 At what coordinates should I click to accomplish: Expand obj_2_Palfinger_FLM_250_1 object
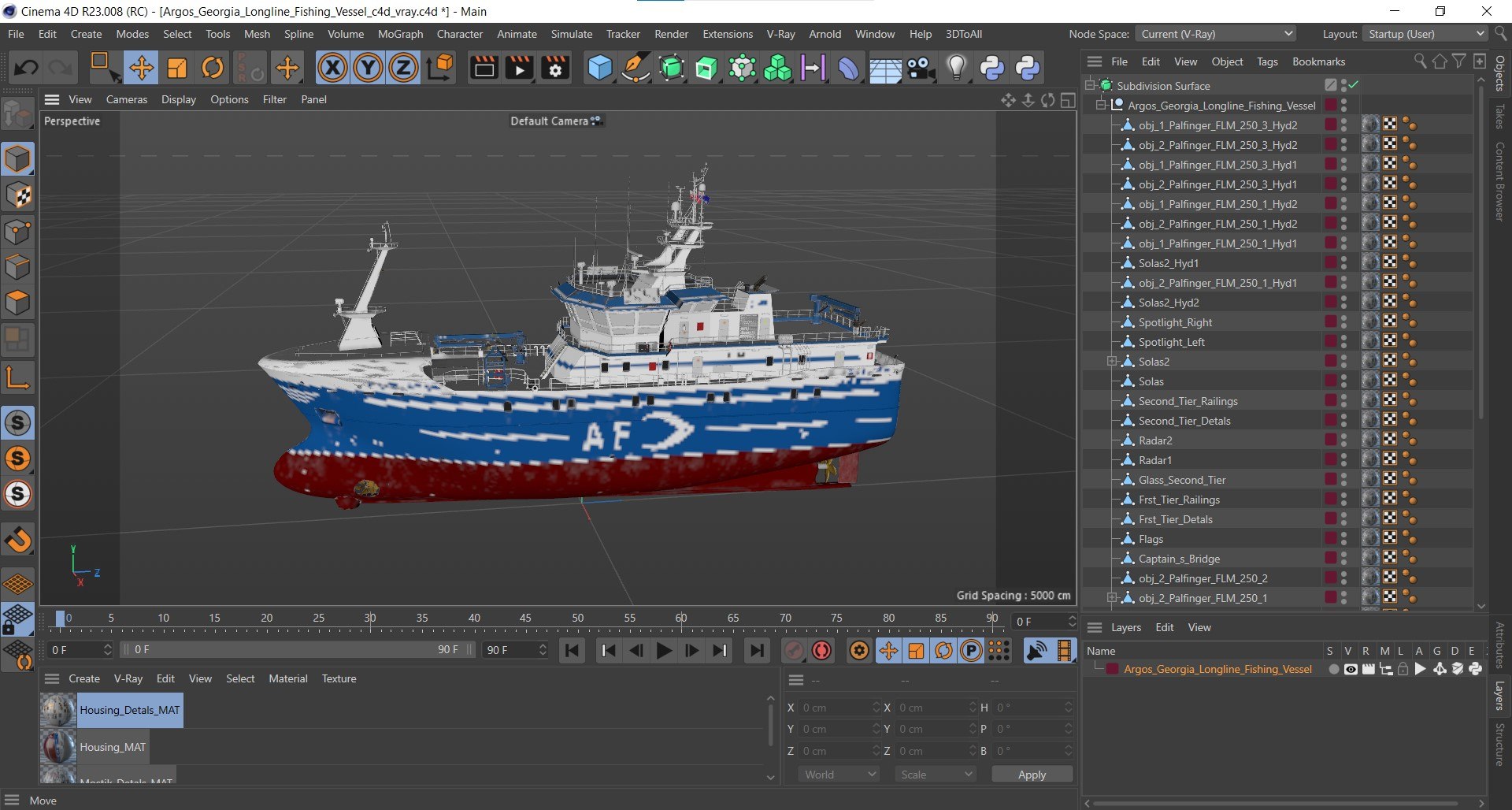tap(1112, 597)
